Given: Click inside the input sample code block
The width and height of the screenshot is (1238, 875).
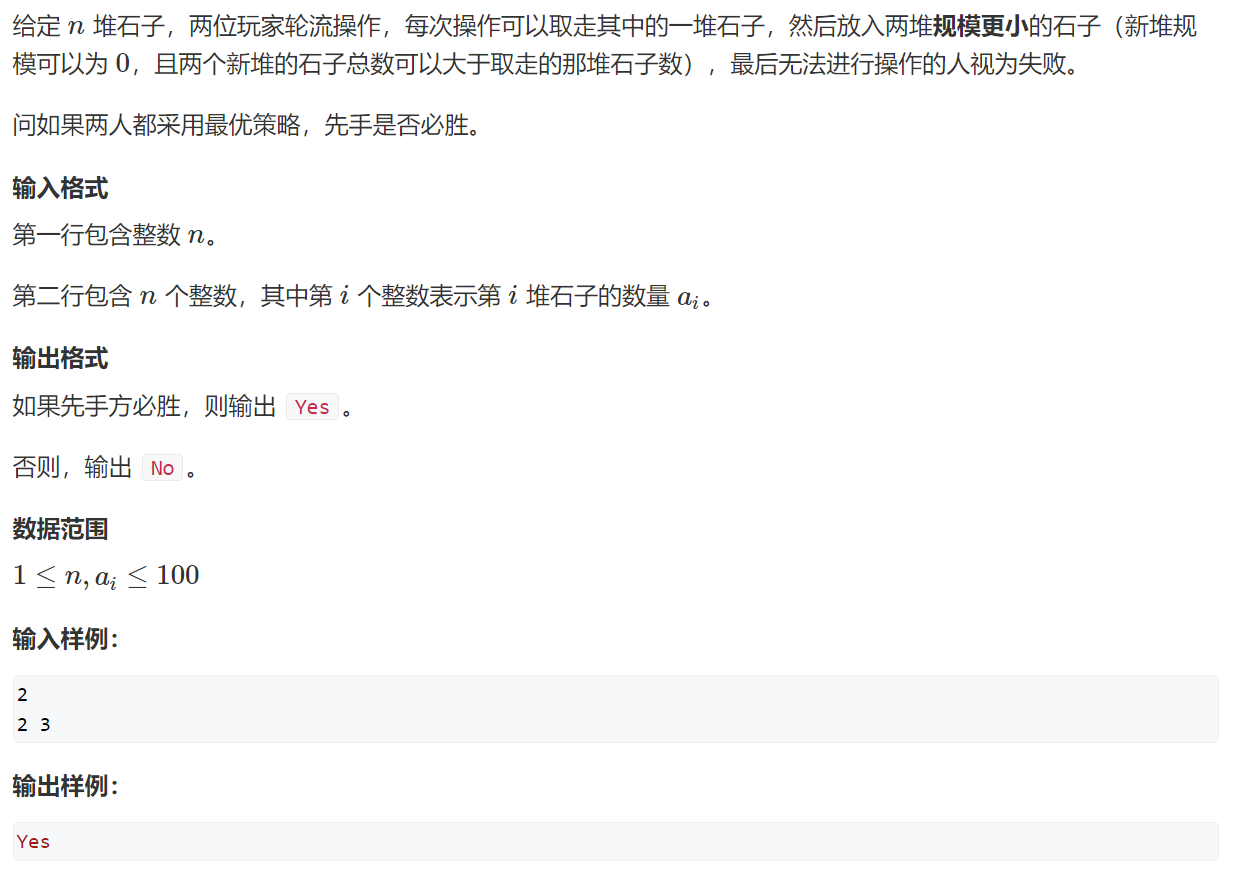Looking at the screenshot, I should point(616,709).
